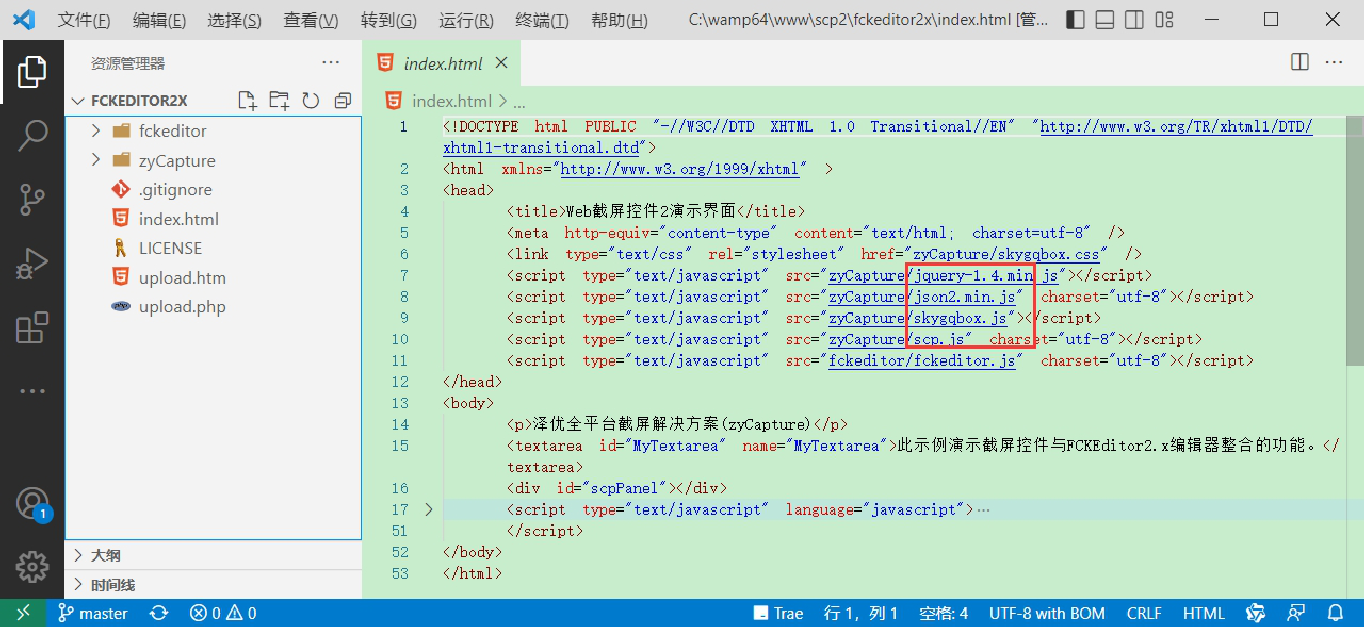1364x627 pixels.
Task: Open Run and Debug view
Action: (x=32, y=264)
